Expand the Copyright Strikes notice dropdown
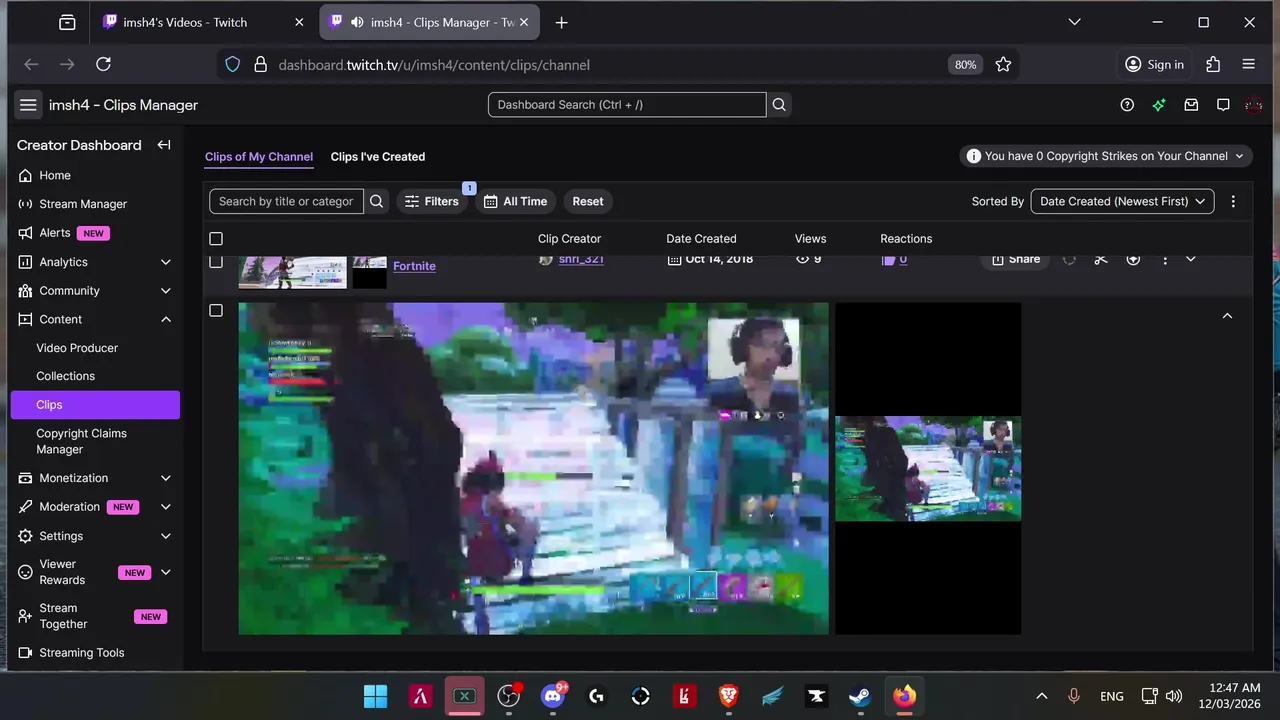Viewport: 1280px width, 720px height. 1106,156
